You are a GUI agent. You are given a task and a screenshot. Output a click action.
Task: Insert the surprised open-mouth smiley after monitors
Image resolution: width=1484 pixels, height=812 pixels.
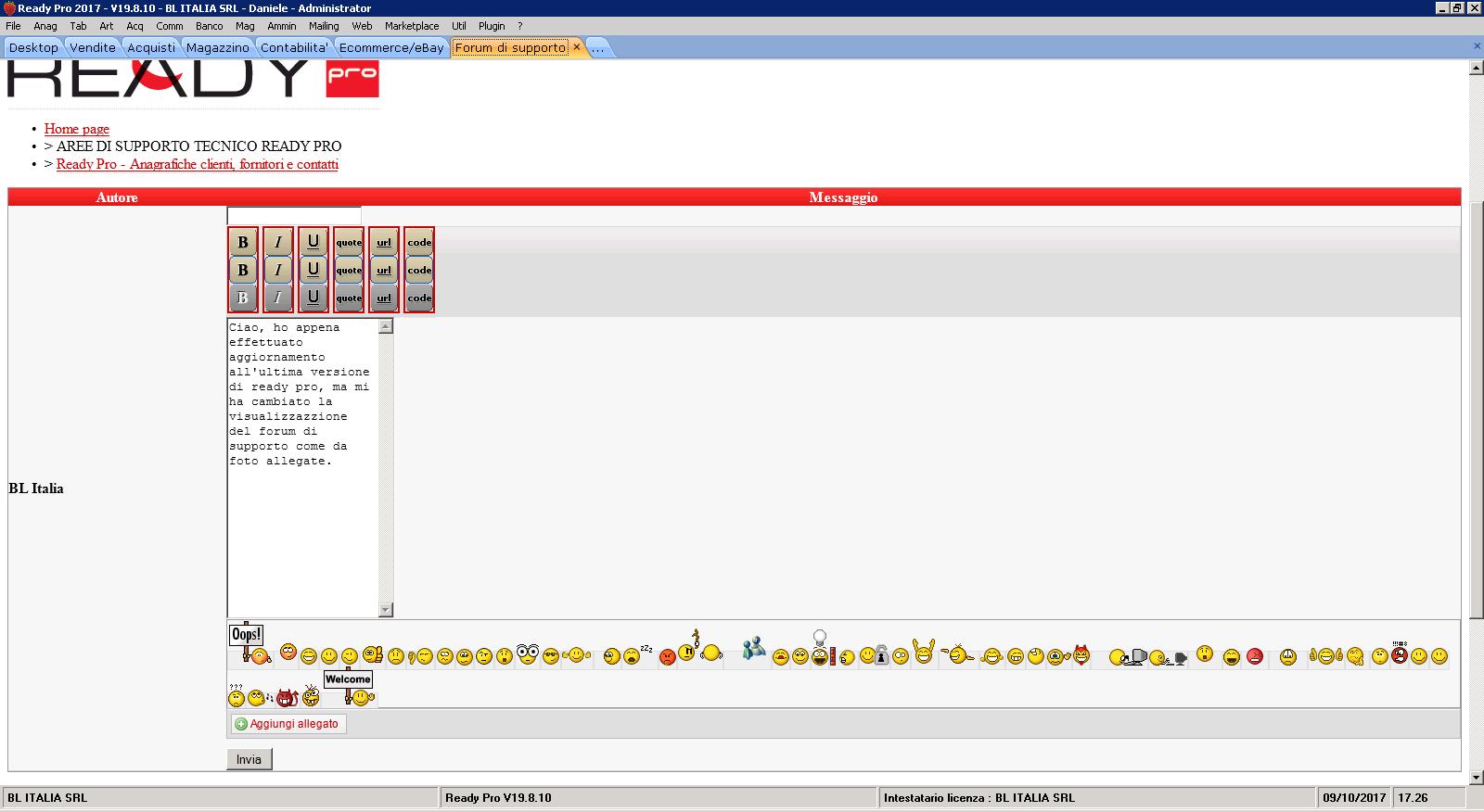click(1204, 653)
